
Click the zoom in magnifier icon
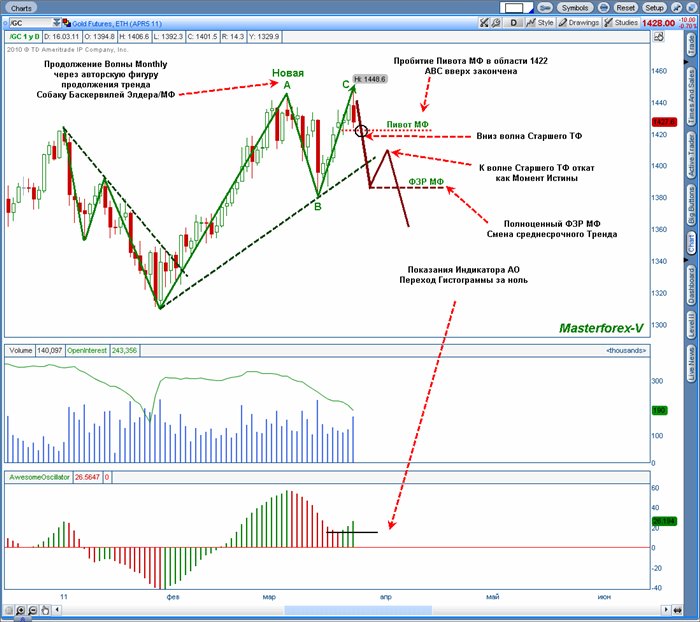click(21, 610)
